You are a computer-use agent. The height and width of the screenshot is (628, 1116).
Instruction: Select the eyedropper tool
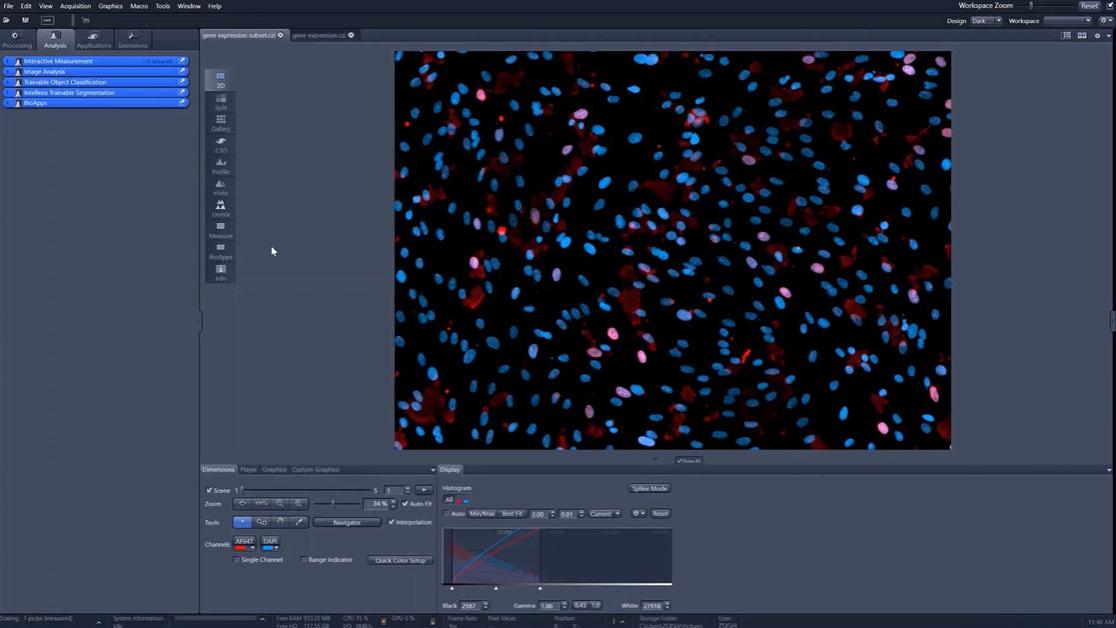tap(299, 522)
